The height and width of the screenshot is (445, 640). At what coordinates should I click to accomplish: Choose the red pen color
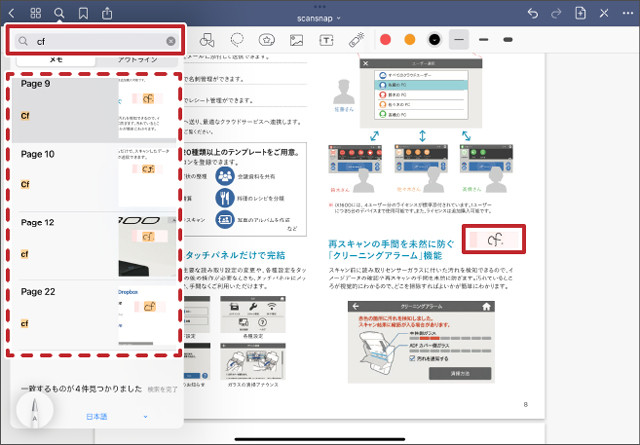tap(385, 41)
